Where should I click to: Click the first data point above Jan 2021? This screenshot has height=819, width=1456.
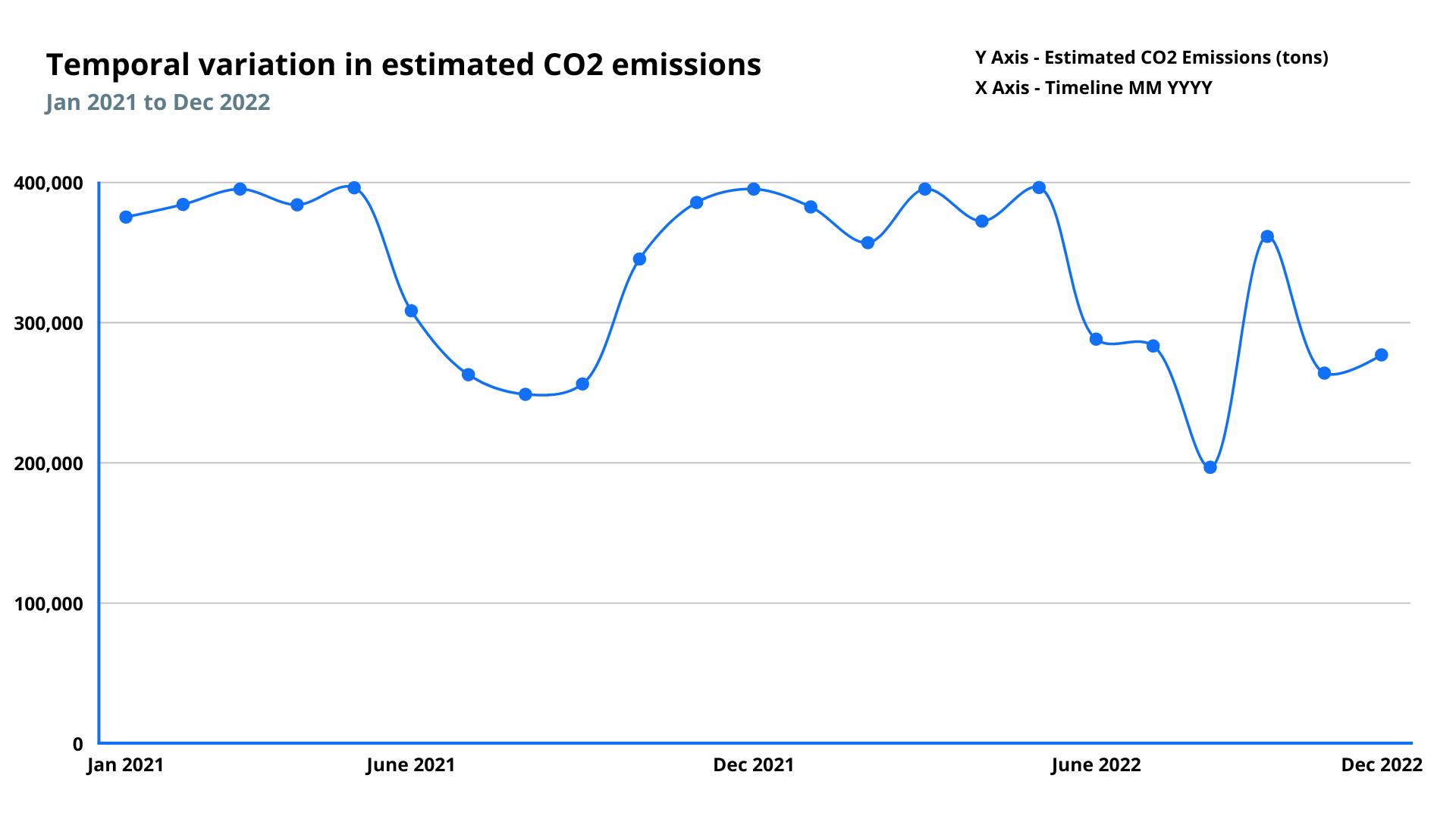tap(126, 217)
